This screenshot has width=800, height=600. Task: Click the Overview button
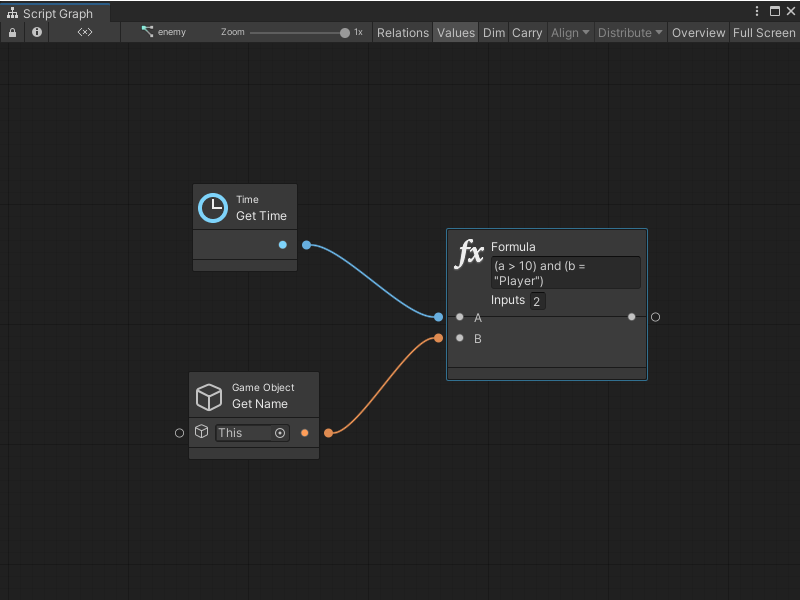(x=698, y=32)
